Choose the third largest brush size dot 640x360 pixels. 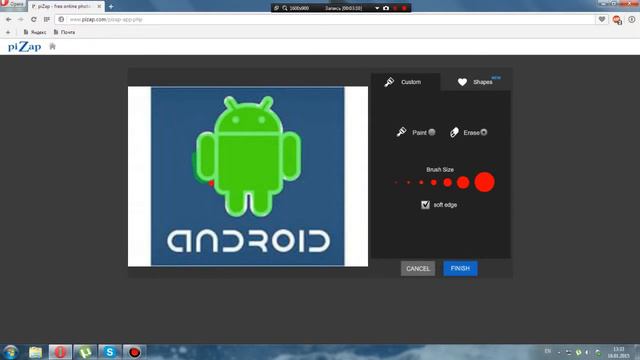pos(448,182)
